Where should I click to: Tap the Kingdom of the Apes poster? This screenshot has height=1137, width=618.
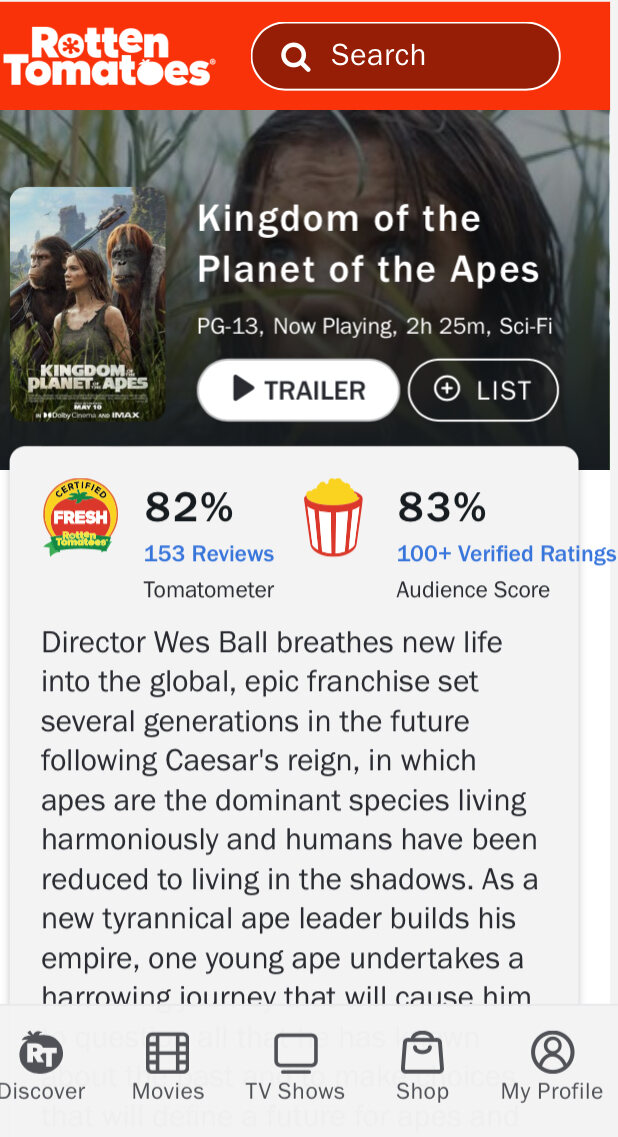[88, 304]
